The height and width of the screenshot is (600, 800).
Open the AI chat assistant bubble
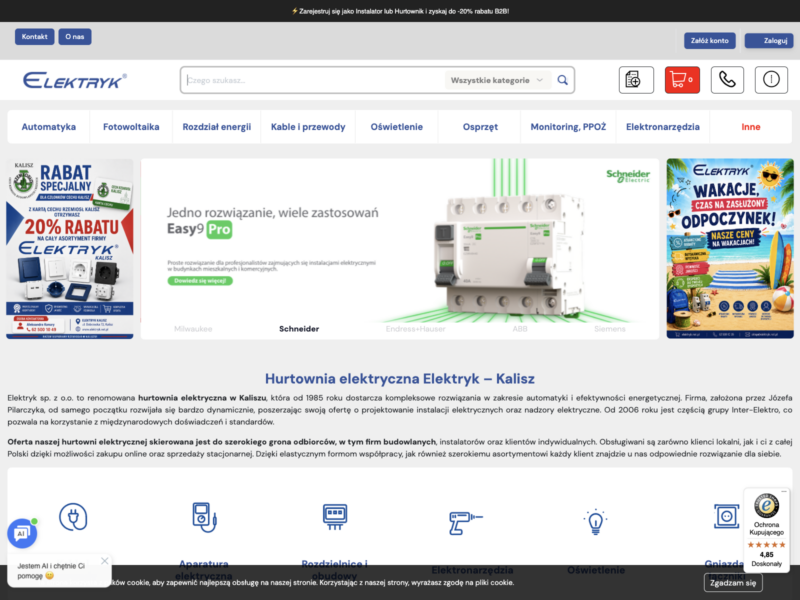coord(22,533)
